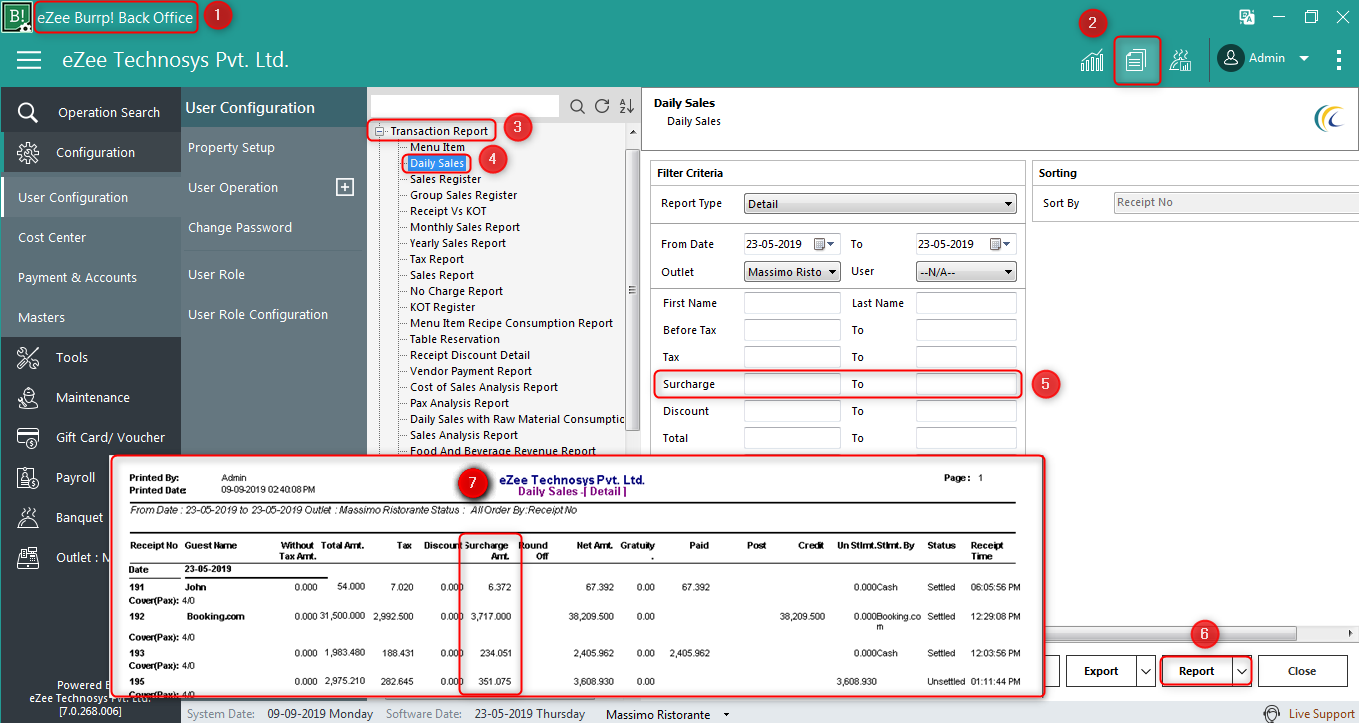Image resolution: width=1359 pixels, height=723 pixels.
Task: Open the User dropdown
Action: click(966, 272)
